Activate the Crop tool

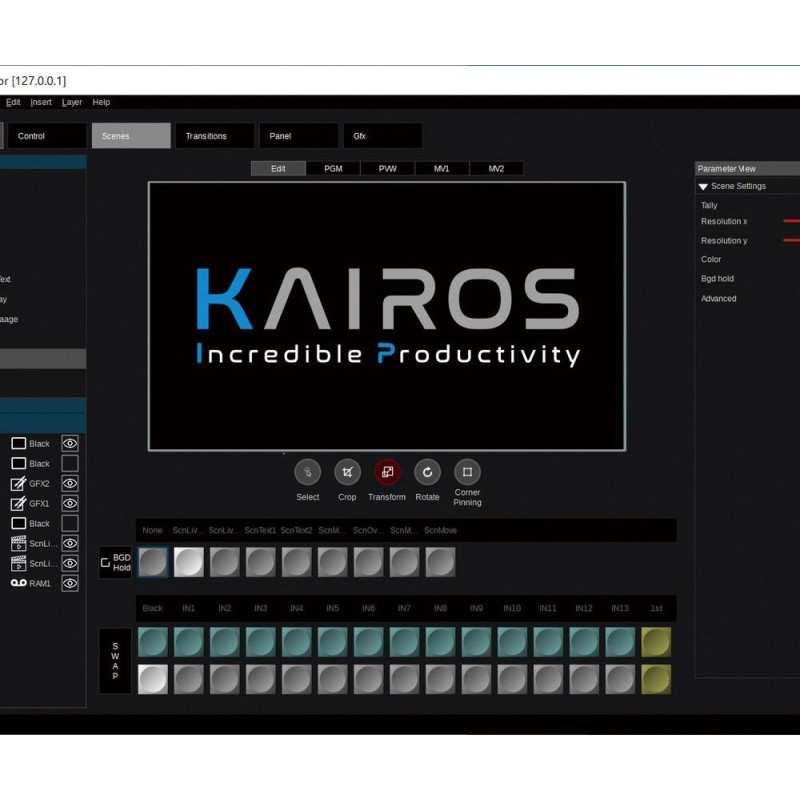point(347,472)
